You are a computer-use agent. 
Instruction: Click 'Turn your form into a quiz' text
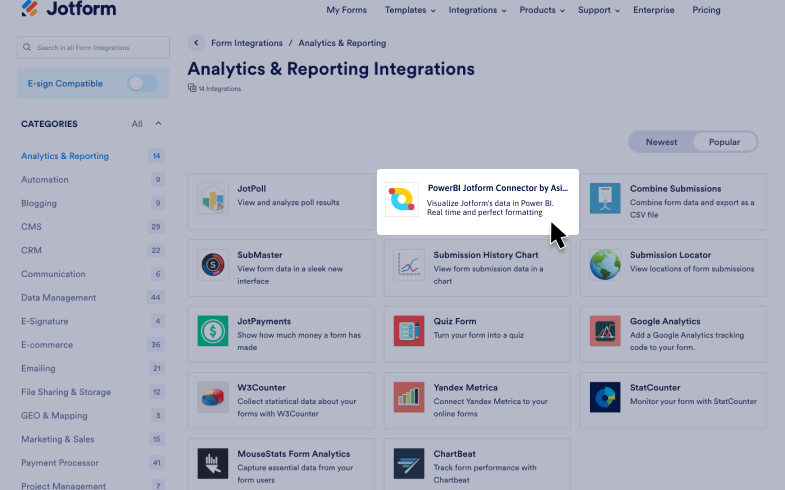coord(479,335)
